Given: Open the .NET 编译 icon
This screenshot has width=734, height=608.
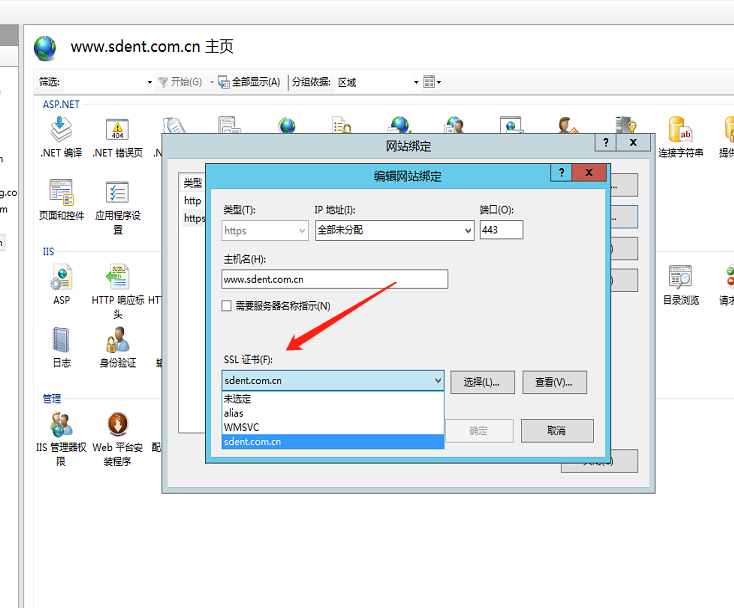Looking at the screenshot, I should click(61, 129).
